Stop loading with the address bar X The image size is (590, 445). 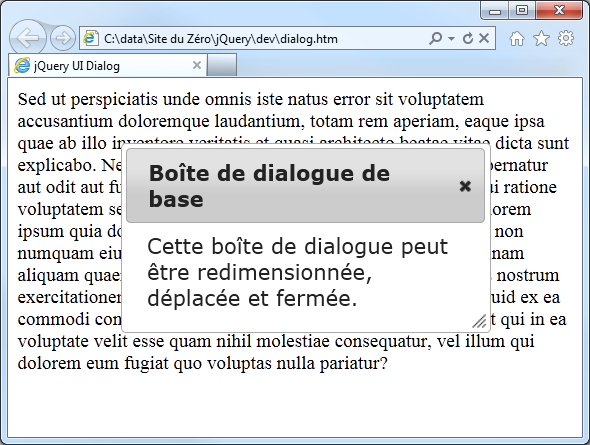click(x=484, y=38)
